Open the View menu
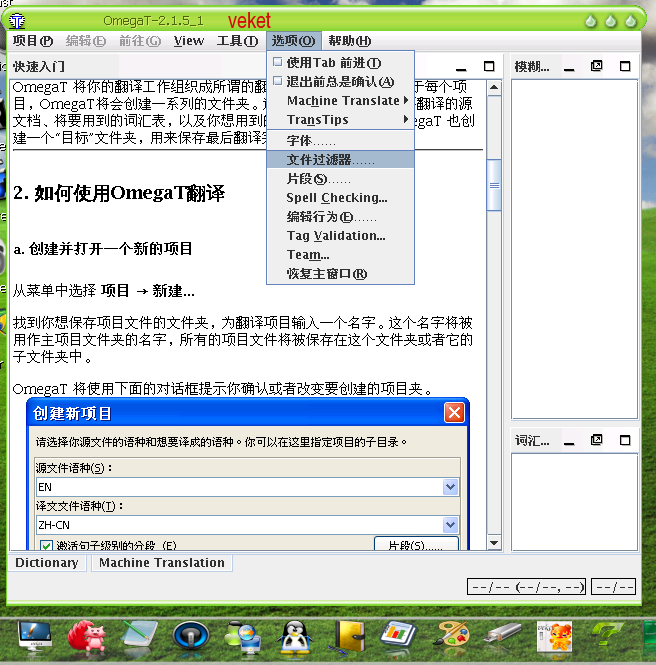 click(x=189, y=41)
